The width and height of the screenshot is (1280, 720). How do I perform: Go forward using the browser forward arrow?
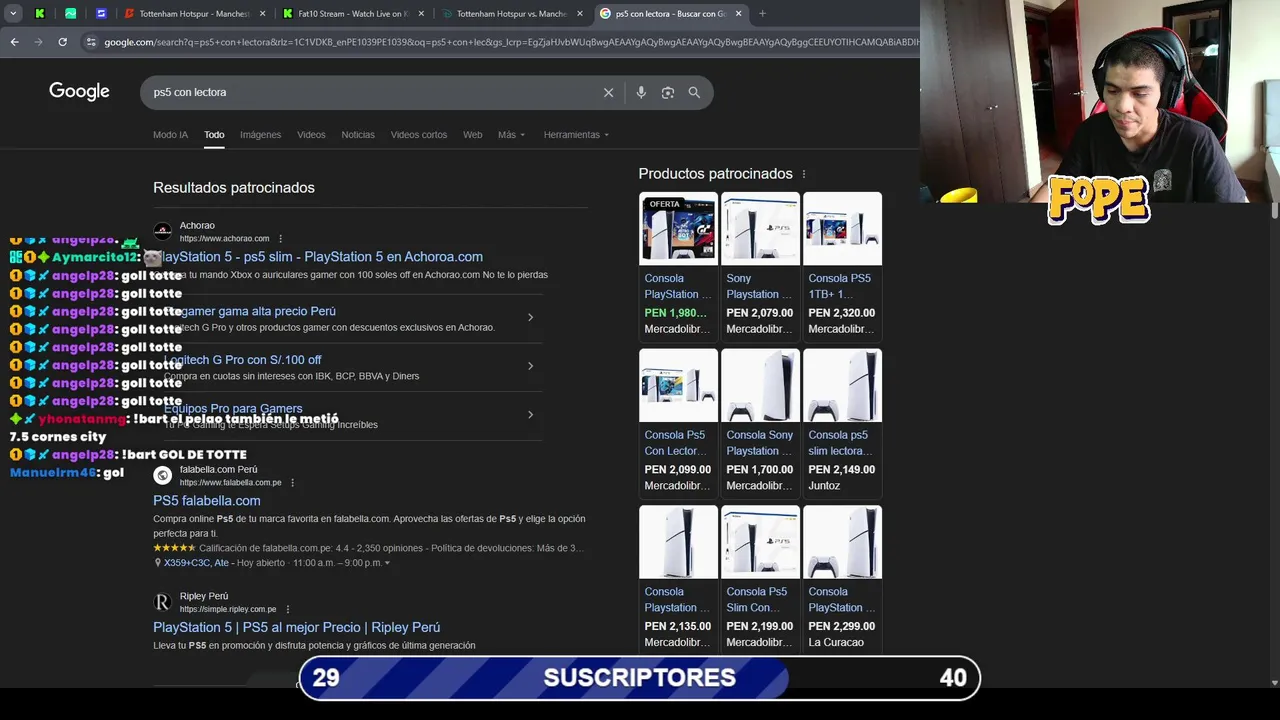point(38,42)
